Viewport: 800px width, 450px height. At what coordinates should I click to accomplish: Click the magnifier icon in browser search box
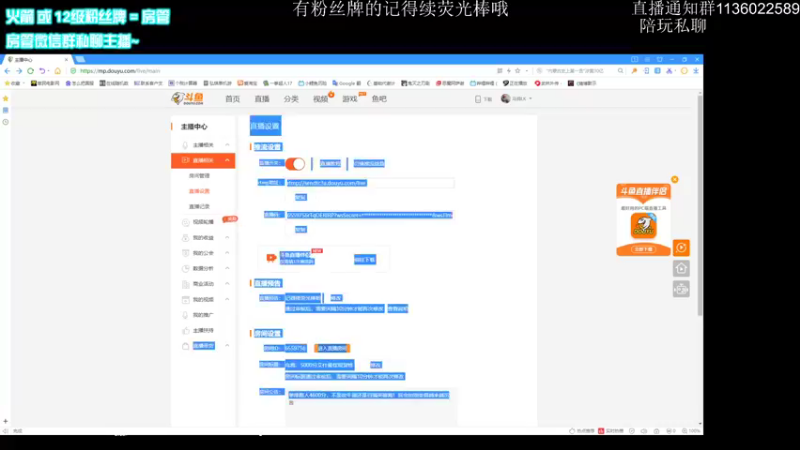(x=620, y=71)
